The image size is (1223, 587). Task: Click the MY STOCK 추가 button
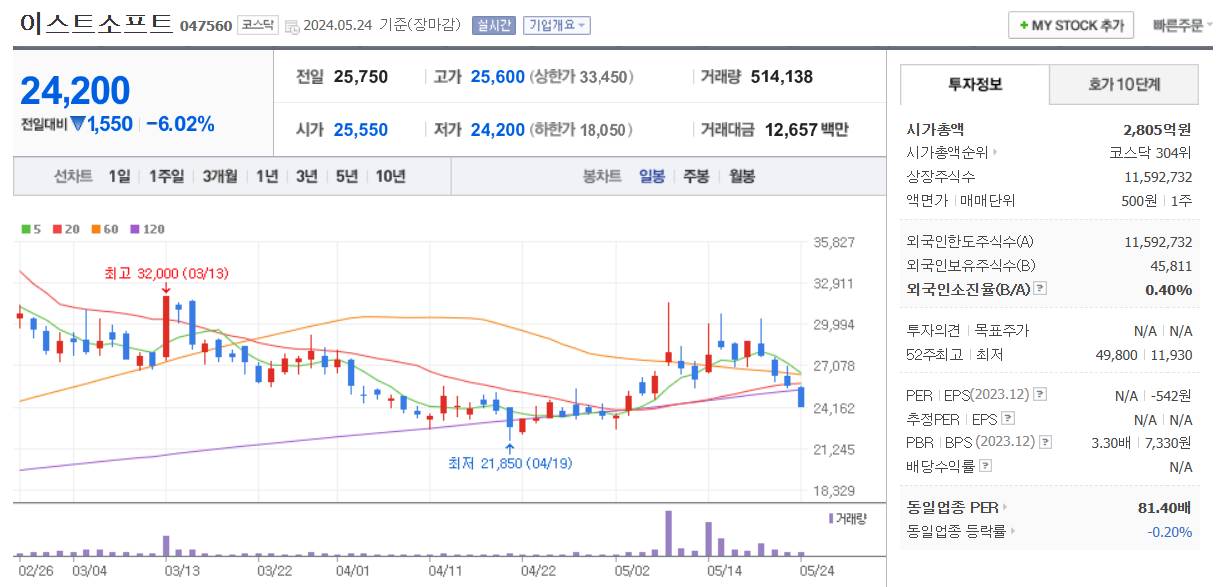coord(1069,26)
